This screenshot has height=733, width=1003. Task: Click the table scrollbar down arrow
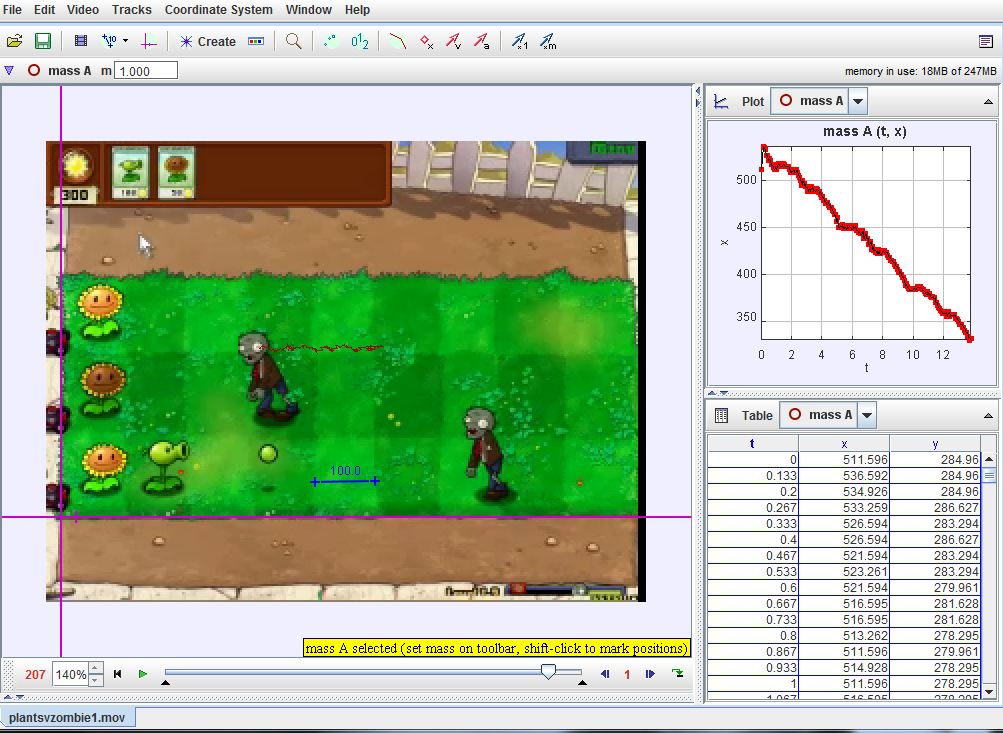pyautogui.click(x=989, y=691)
